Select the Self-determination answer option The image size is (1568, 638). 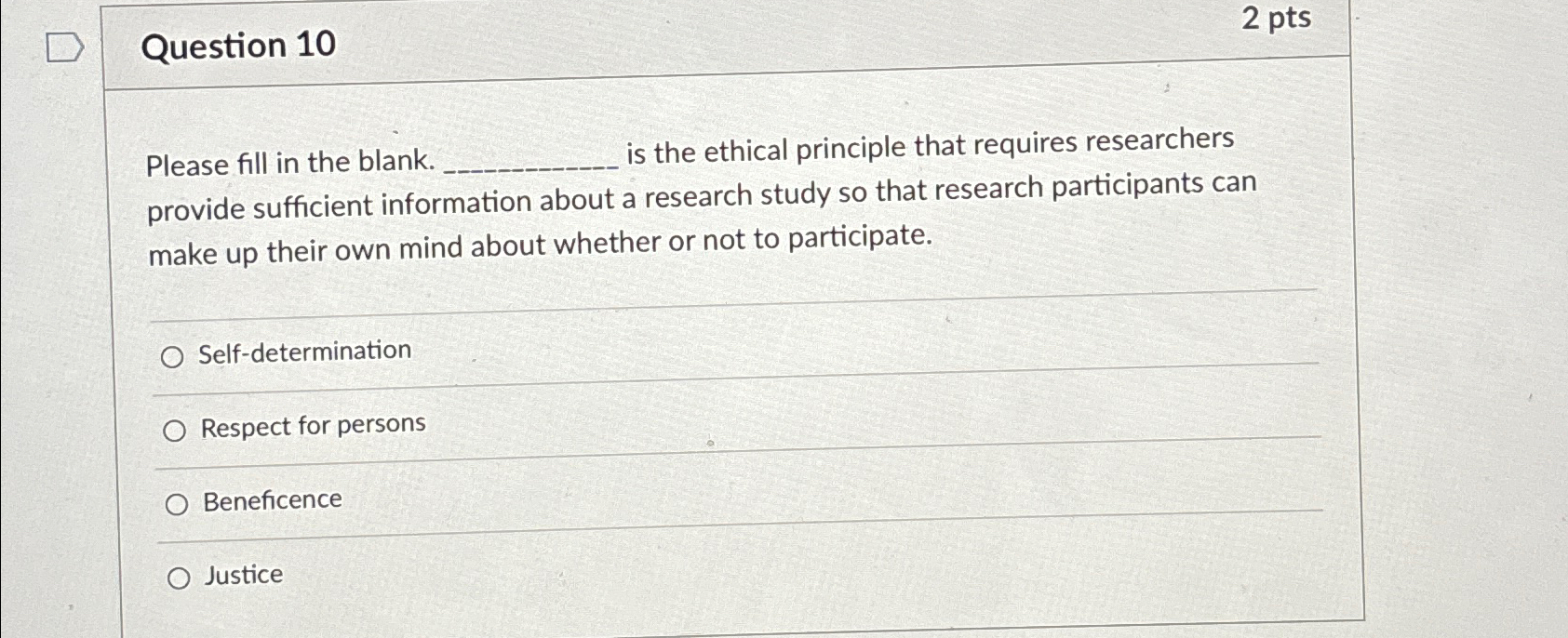click(175, 355)
